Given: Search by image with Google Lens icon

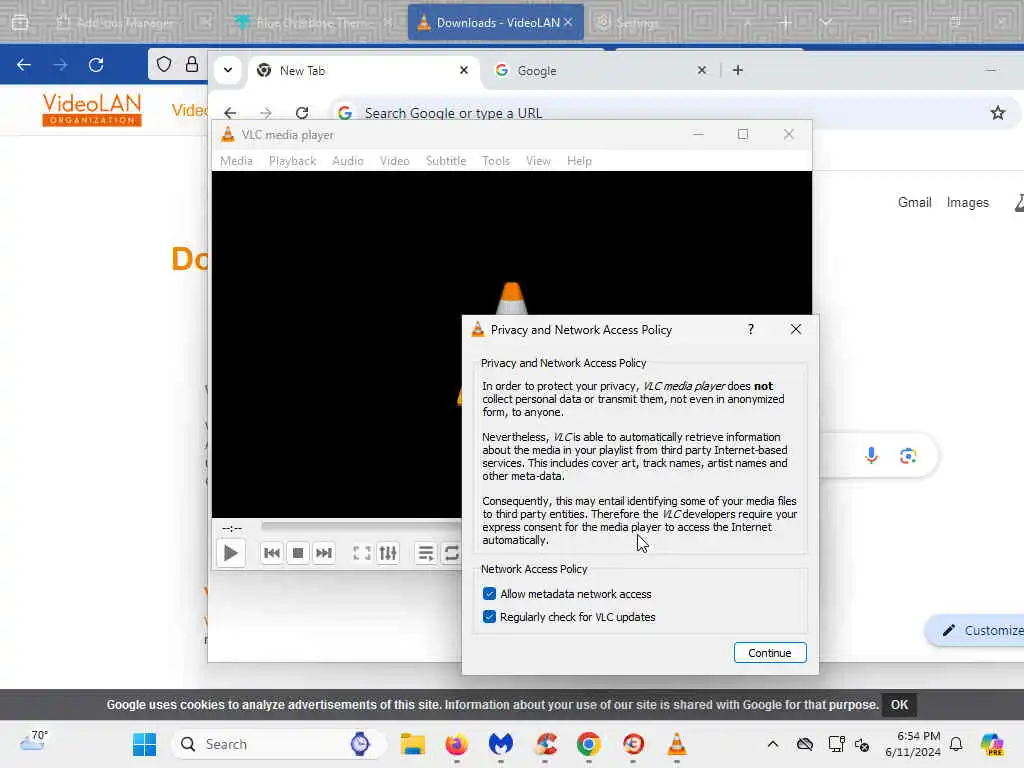Looking at the screenshot, I should (x=908, y=455).
